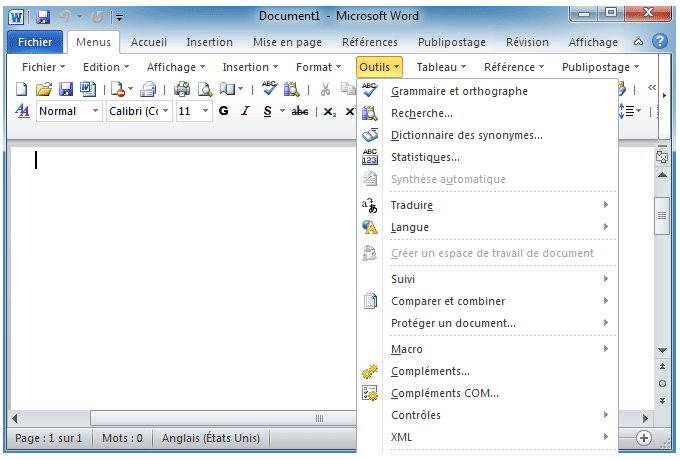The width and height of the screenshot is (680, 460).
Task: Toggle Italic formatting
Action: pos(245,111)
